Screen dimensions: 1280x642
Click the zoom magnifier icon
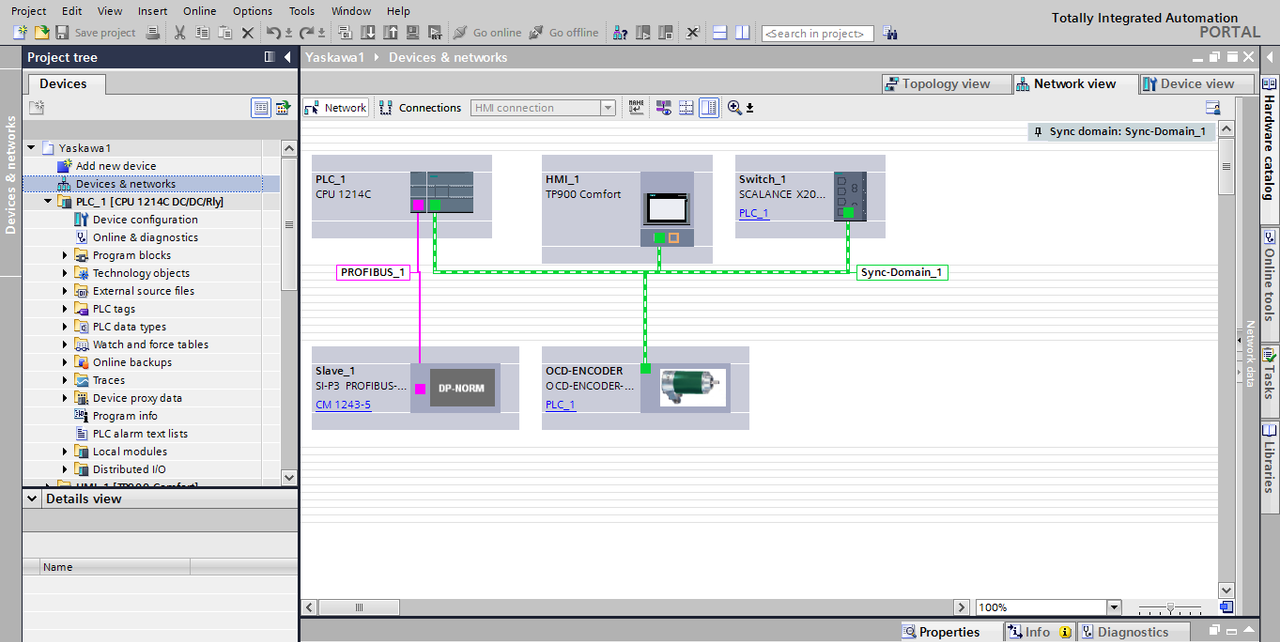coord(735,108)
